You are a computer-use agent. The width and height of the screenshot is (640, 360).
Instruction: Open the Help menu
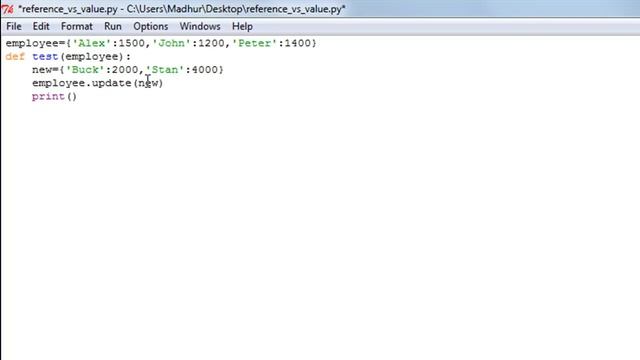(x=242, y=27)
